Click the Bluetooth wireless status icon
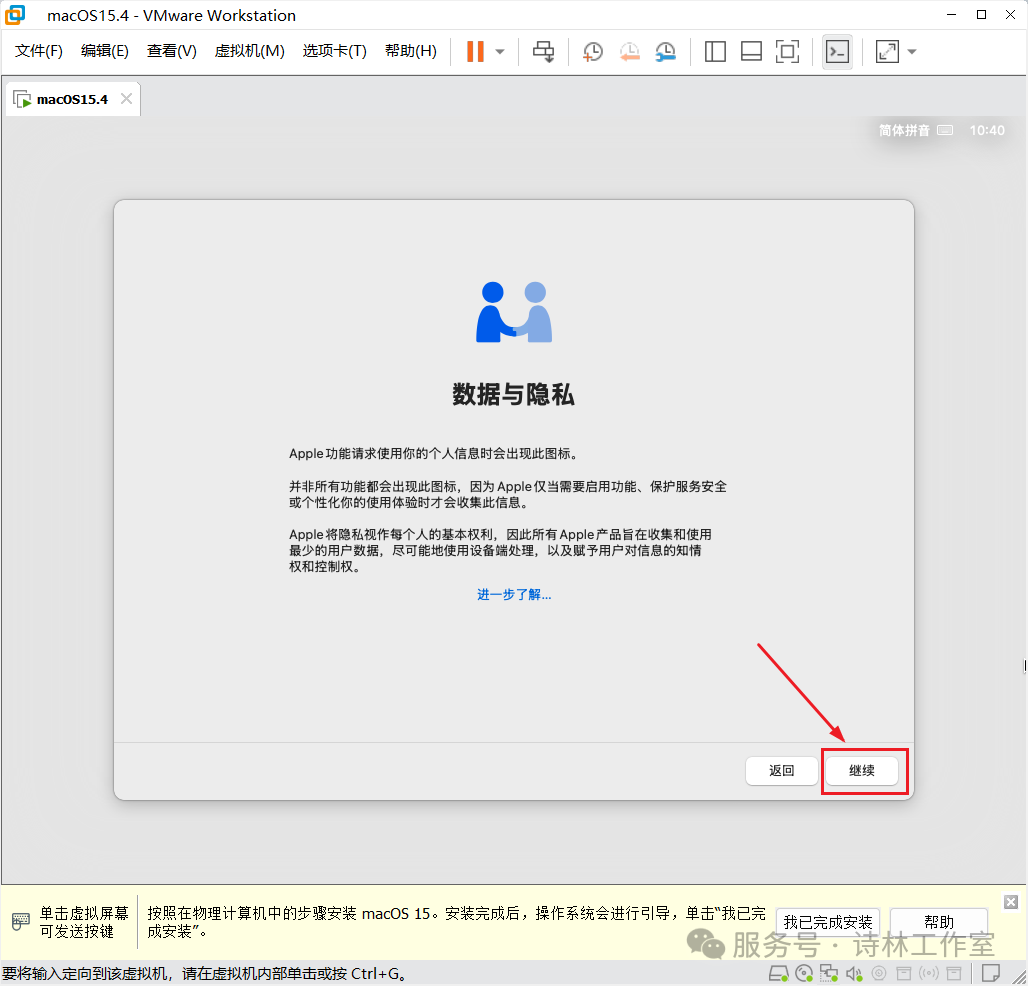Viewport: 1028px width, 986px height. click(929, 974)
